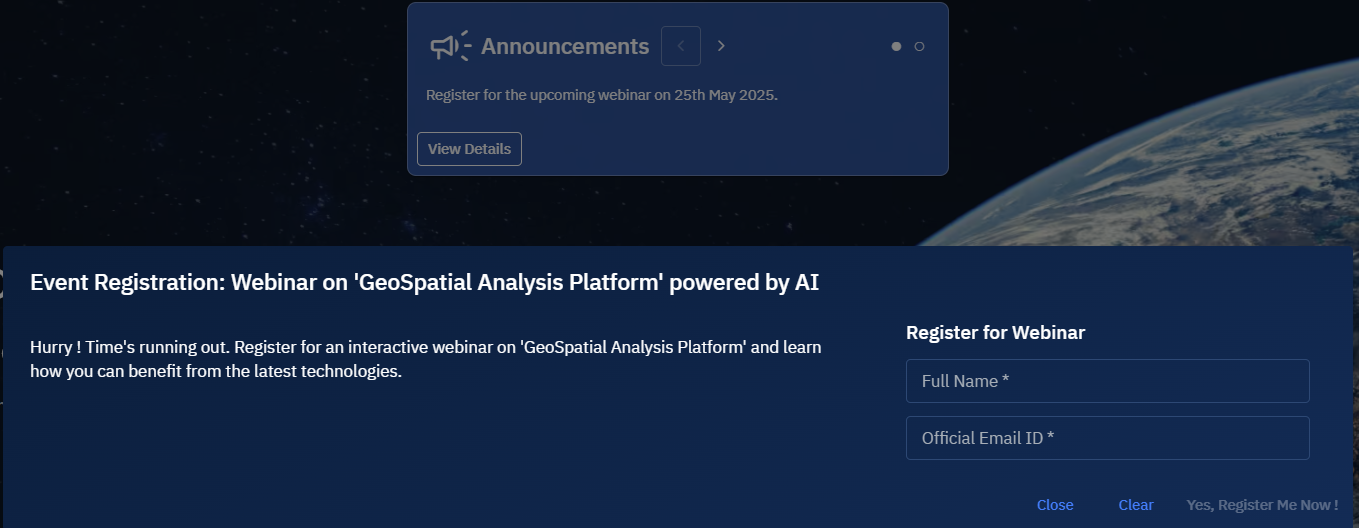This screenshot has height=528, width=1359.
Task: Click the webinar on 25th May announcement text
Action: pos(601,96)
